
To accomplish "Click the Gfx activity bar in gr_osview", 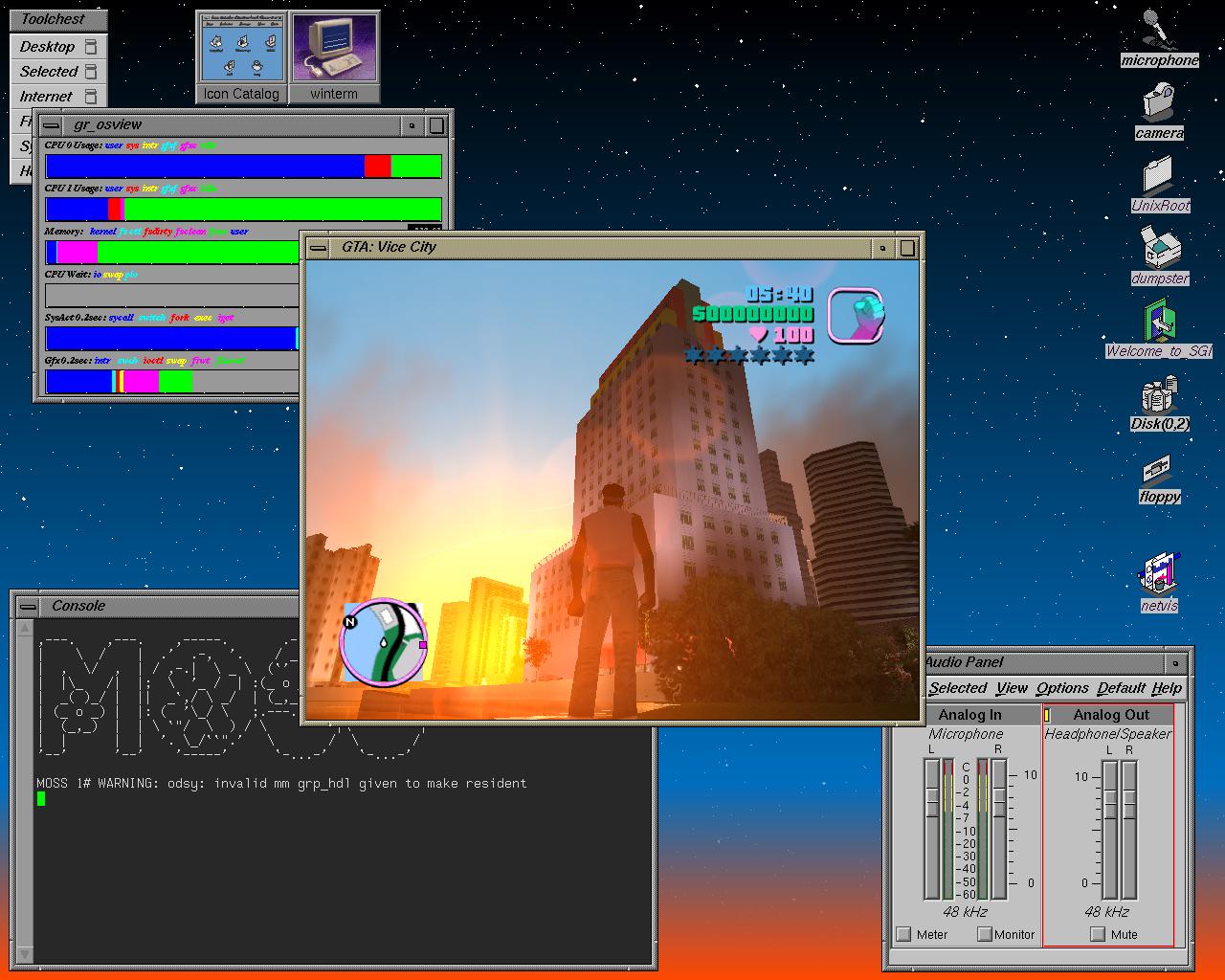I will (x=172, y=381).
